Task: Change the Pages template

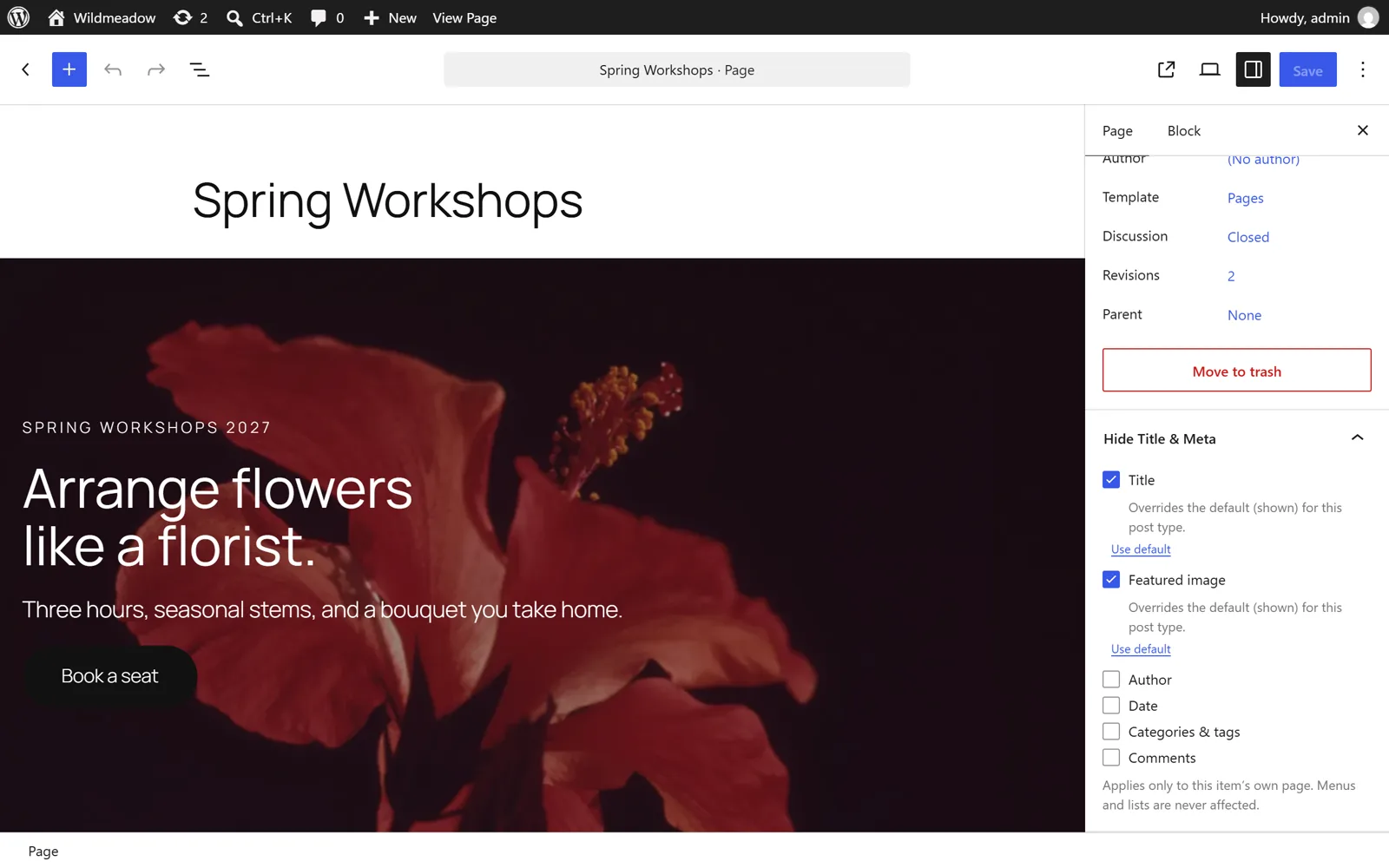Action: pos(1246,198)
